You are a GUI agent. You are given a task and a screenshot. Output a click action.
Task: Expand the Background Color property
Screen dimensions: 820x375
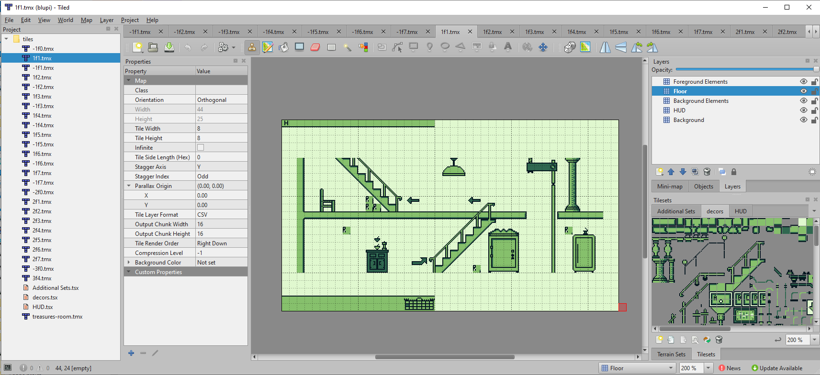tap(129, 262)
